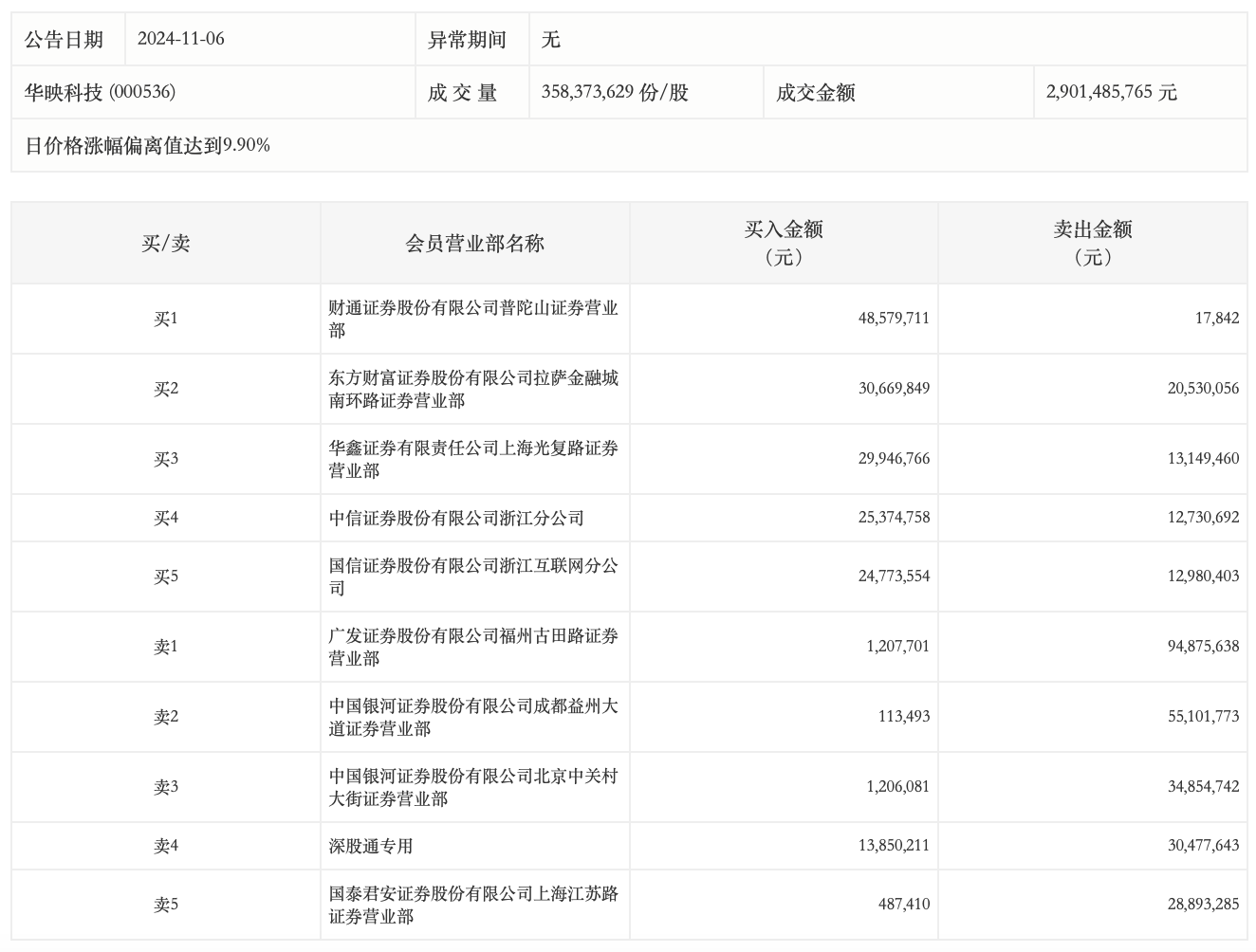Click 中国银河证券成都益州大道证券营业部
This screenshot has height=952, width=1256.
point(473,717)
